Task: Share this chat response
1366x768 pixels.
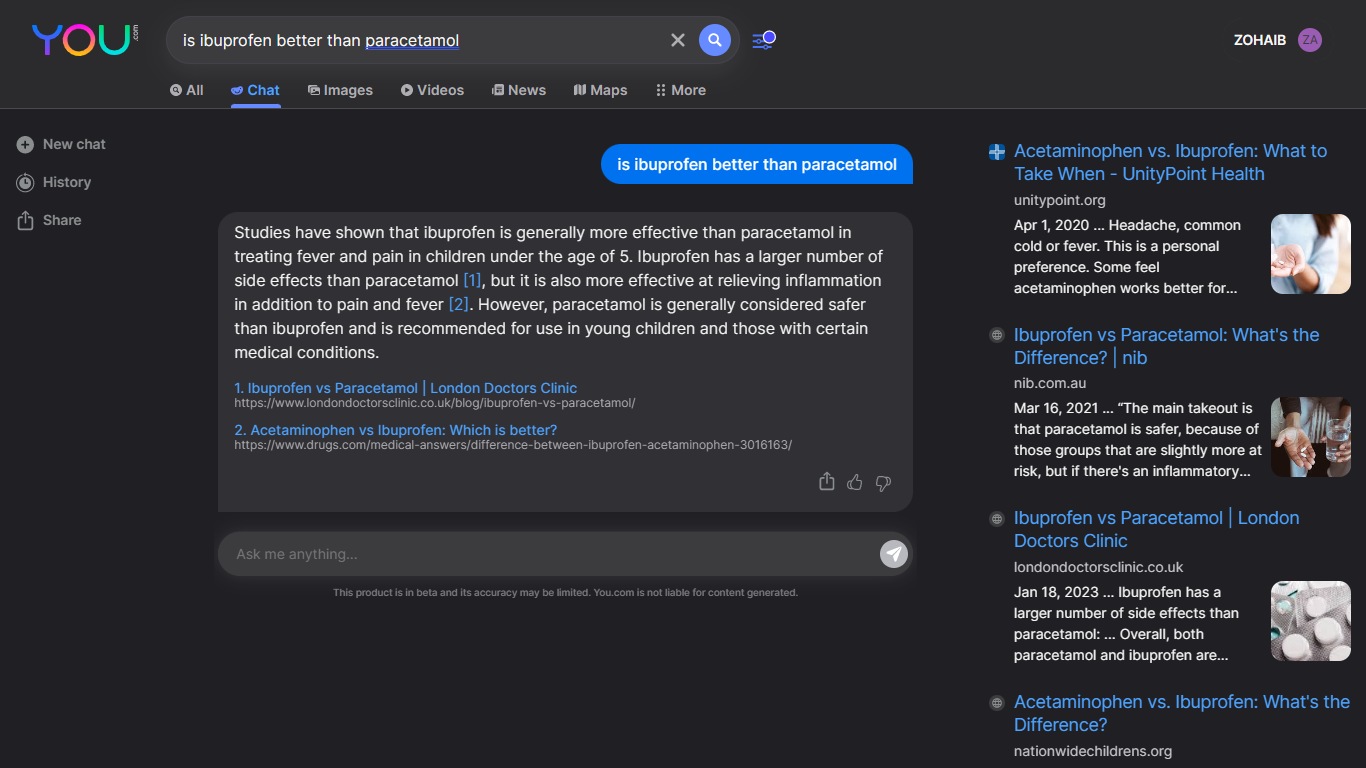Action: (826, 482)
